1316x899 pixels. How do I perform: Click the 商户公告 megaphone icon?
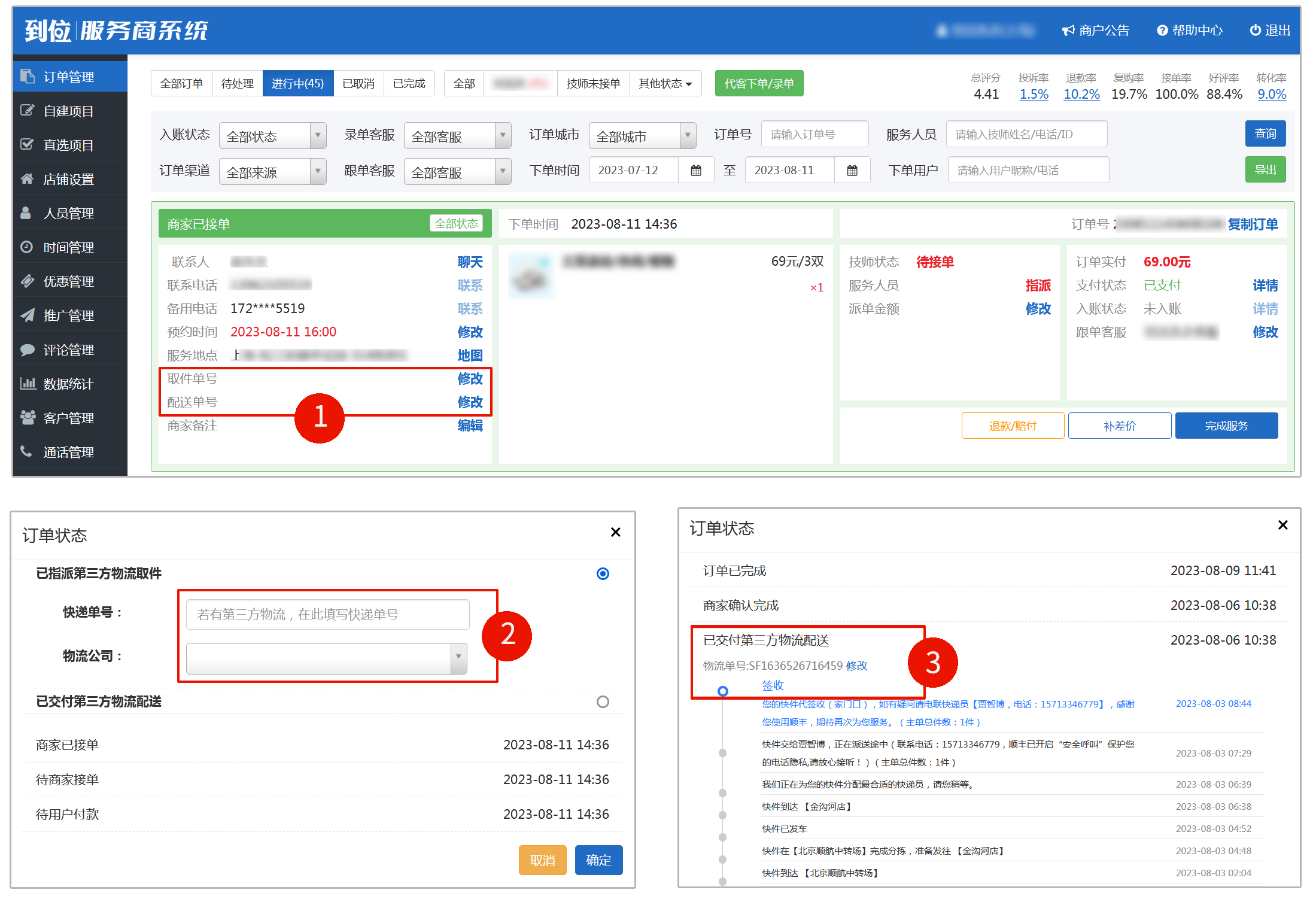(x=1068, y=31)
